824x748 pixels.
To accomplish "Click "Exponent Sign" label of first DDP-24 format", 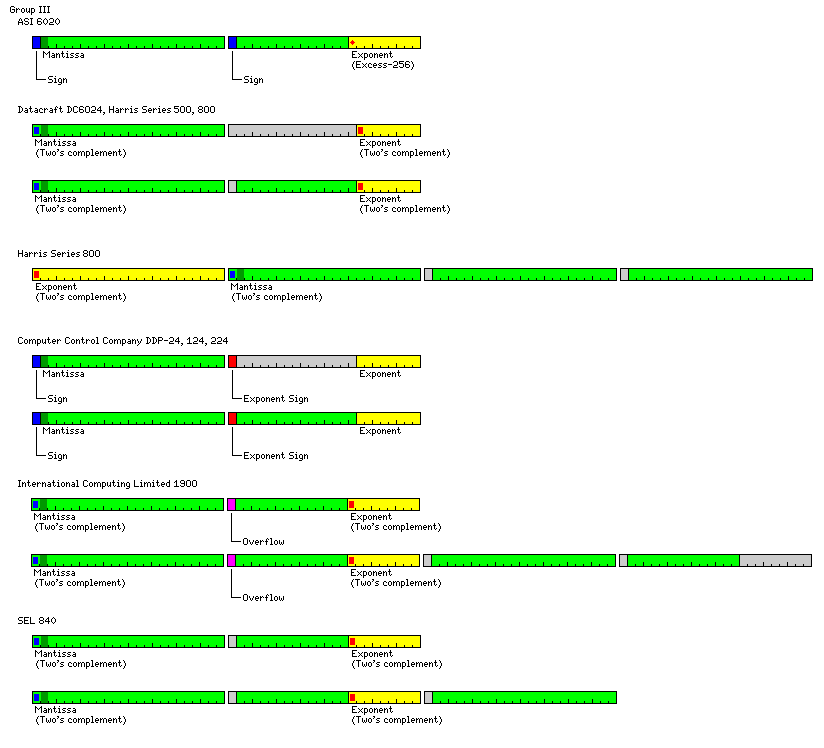I will 276,399.
